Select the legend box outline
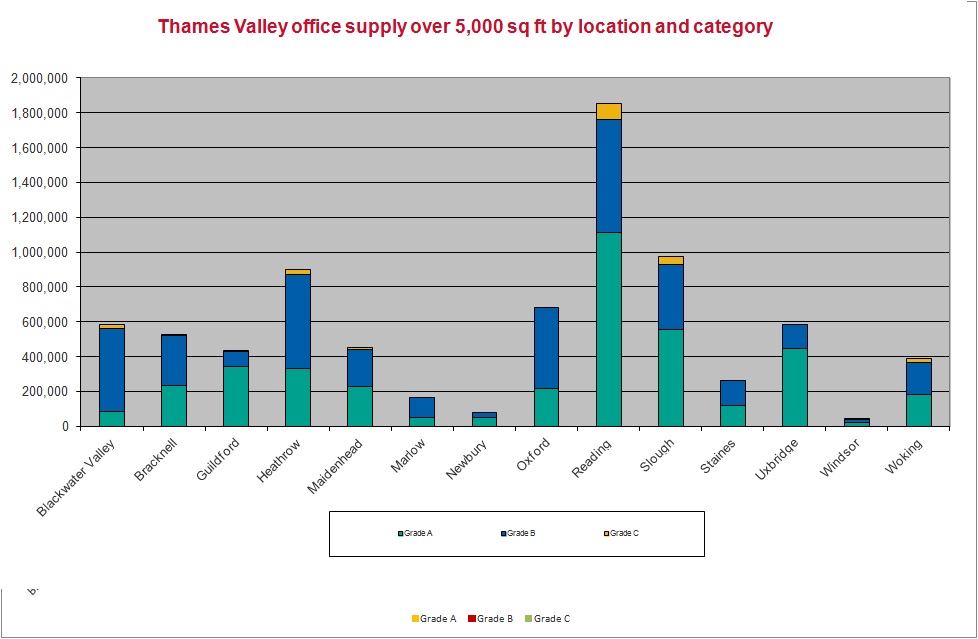The height and width of the screenshot is (639, 978). [x=518, y=513]
